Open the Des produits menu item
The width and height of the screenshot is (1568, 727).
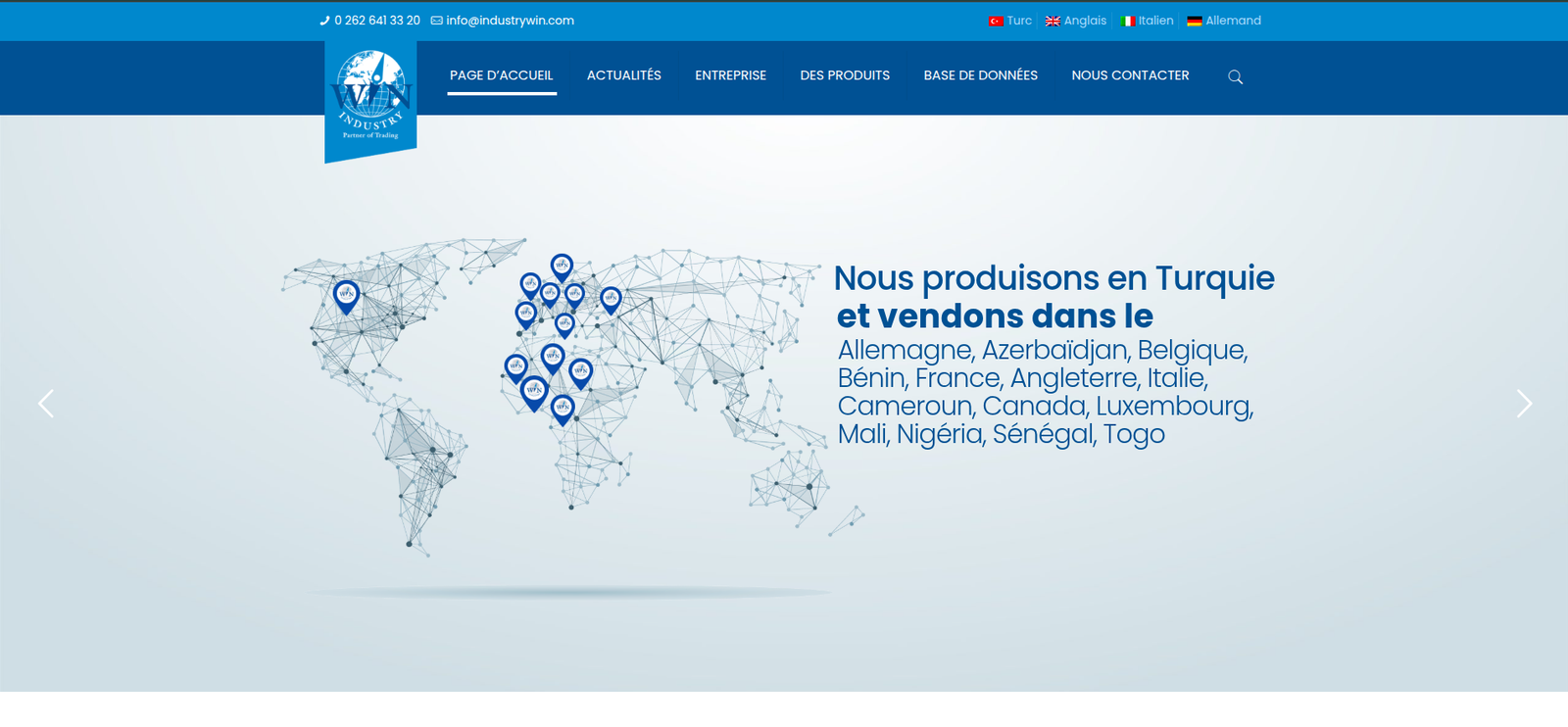(845, 75)
